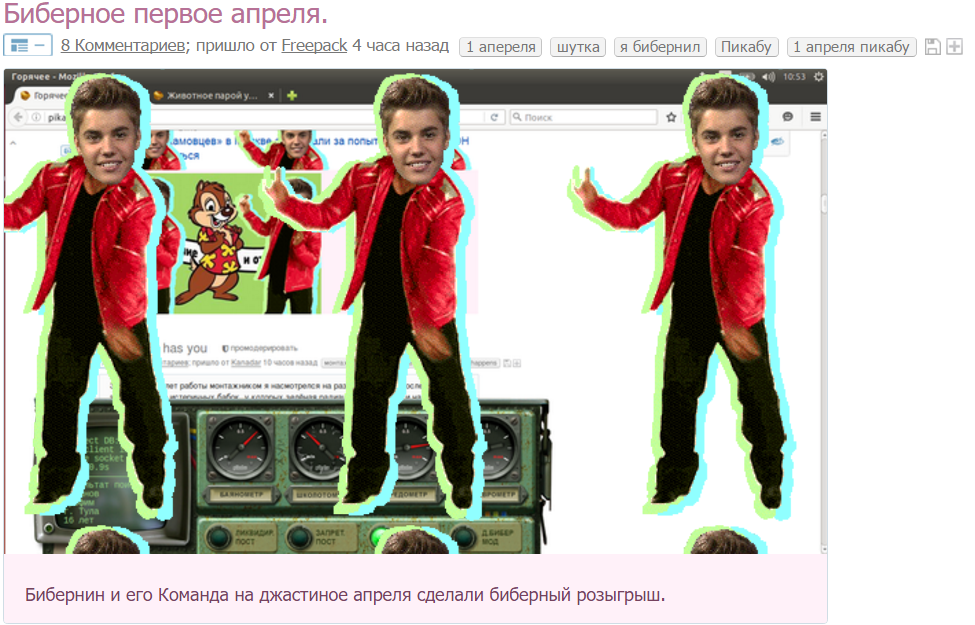Click the caption text starting with "Бибернин и его Команда"
The image size is (975, 625).
pos(345,595)
